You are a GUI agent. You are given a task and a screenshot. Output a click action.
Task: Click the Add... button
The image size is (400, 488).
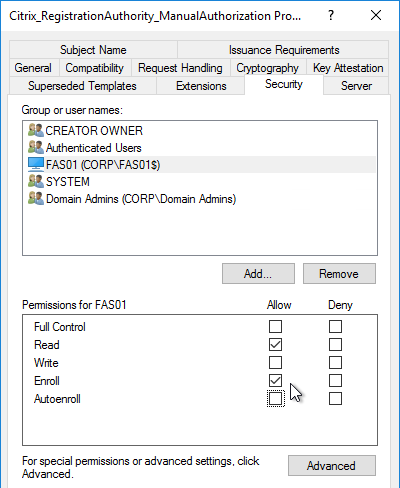[x=258, y=274]
